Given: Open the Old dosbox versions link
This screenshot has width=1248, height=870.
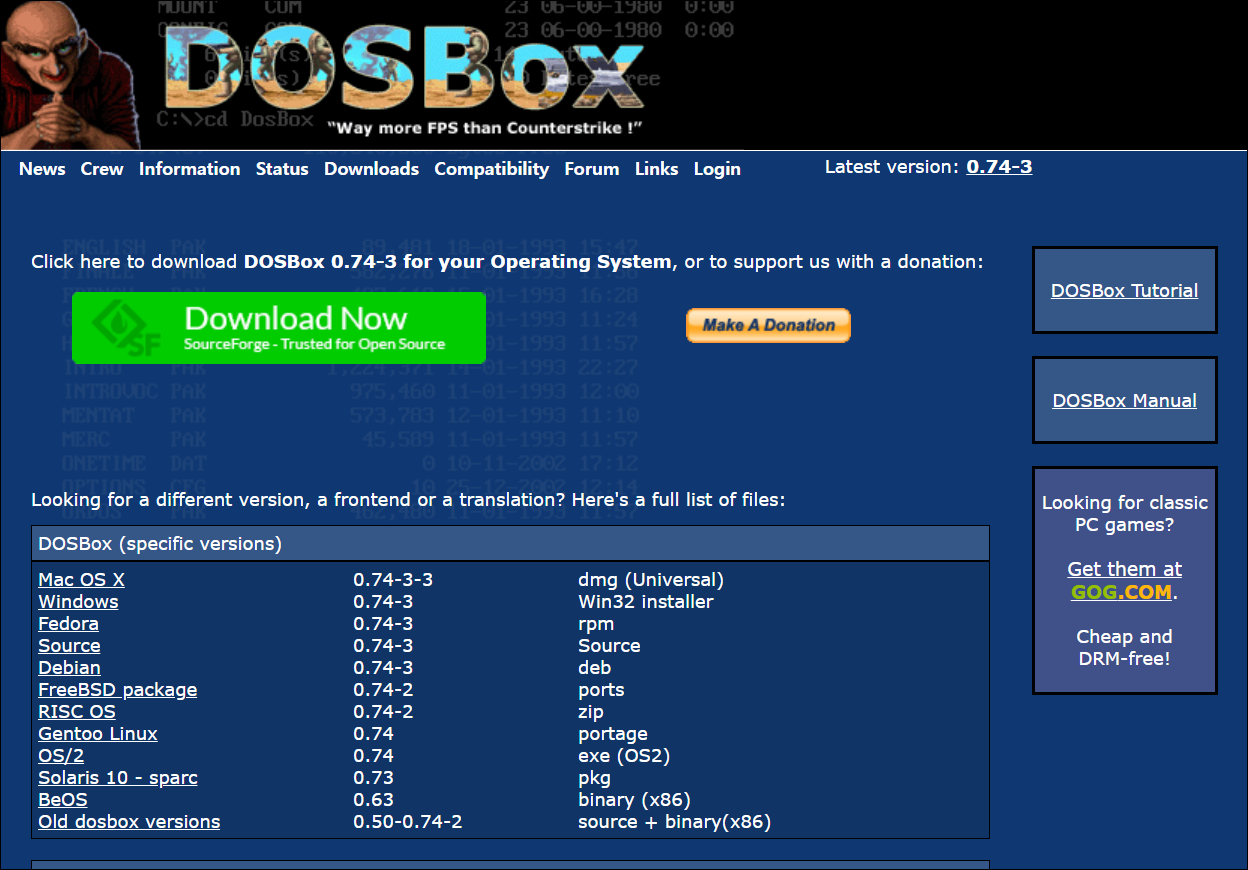Looking at the screenshot, I should coord(129,822).
